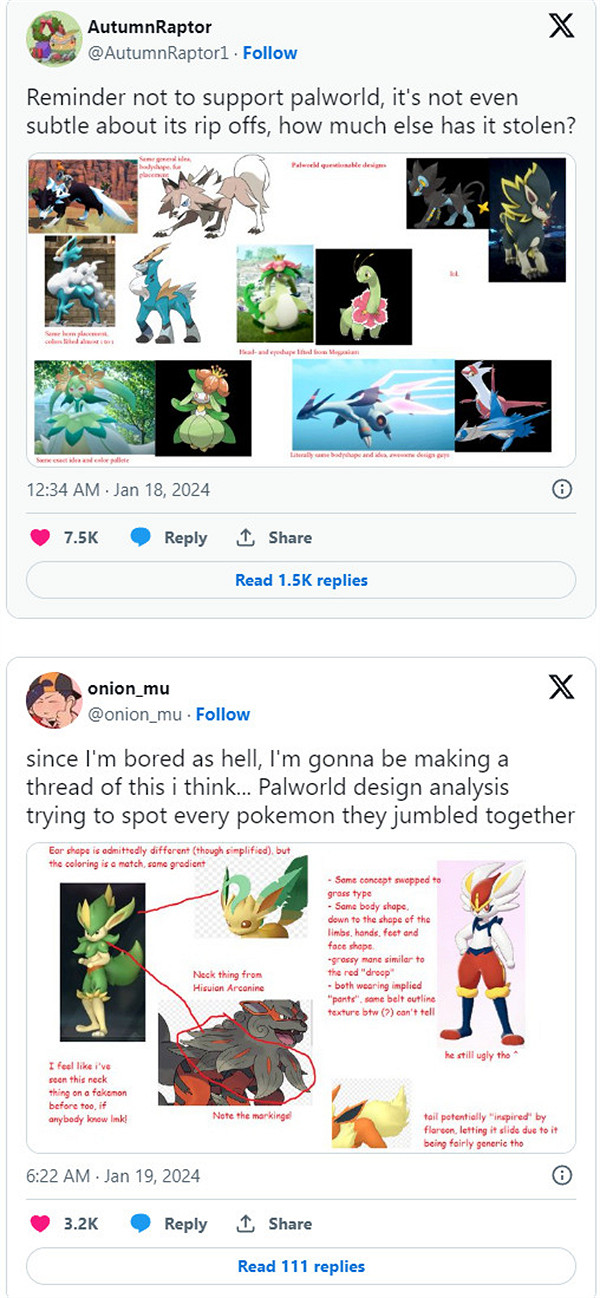
Task: Click the X logo on AutumnRaptor tweet
Action: pyautogui.click(x=562, y=27)
